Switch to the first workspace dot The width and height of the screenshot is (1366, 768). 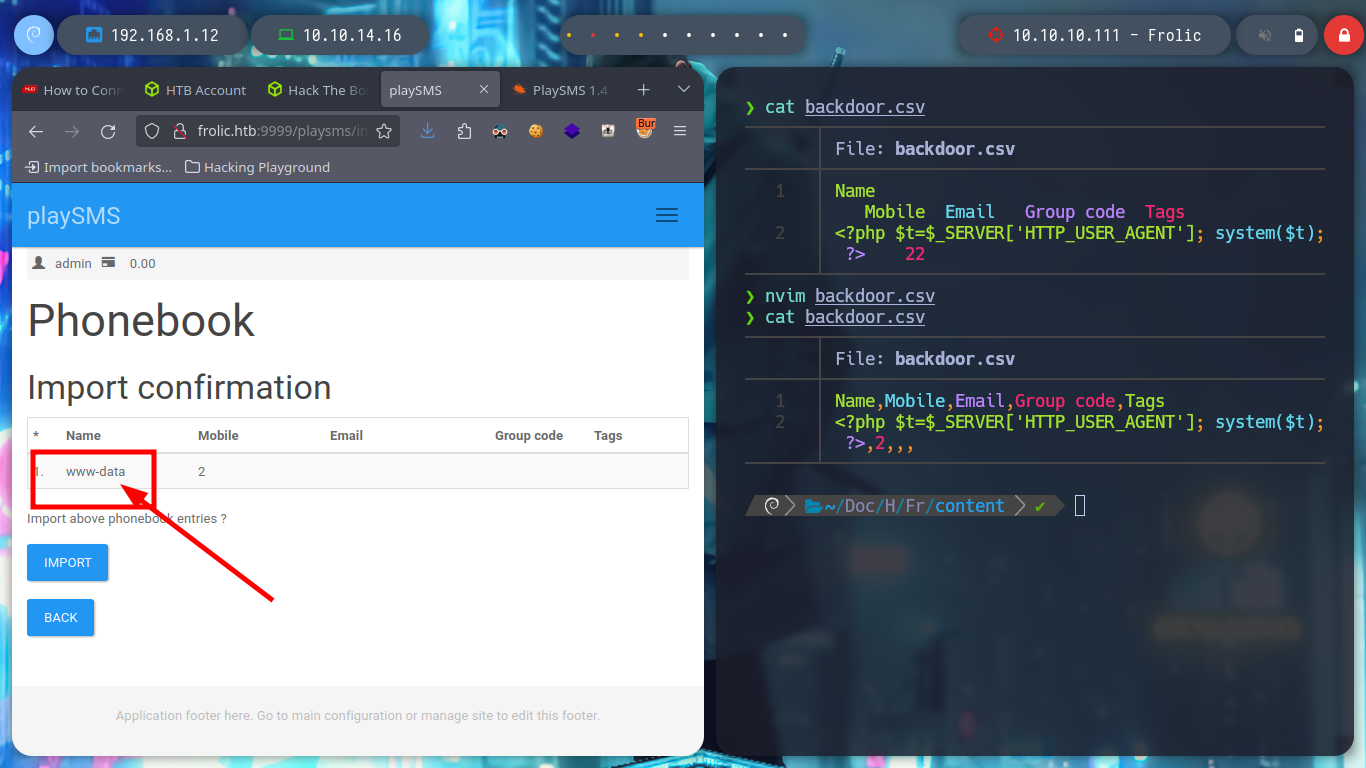(569, 36)
